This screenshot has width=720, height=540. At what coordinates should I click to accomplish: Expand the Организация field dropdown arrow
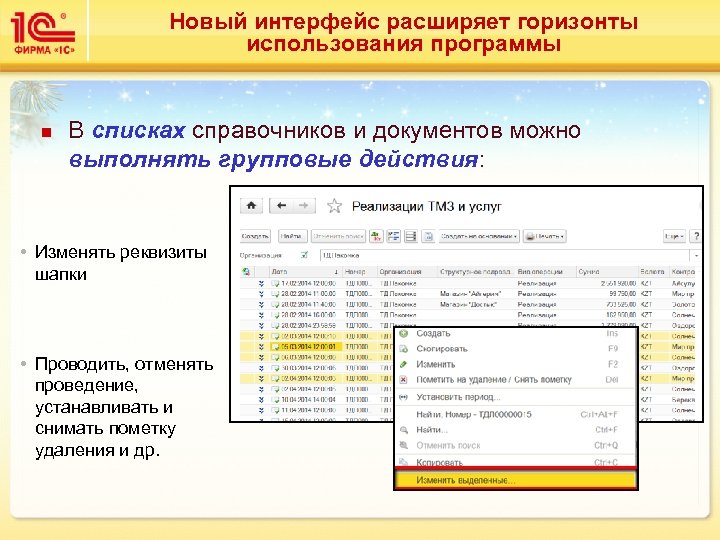[x=696, y=255]
